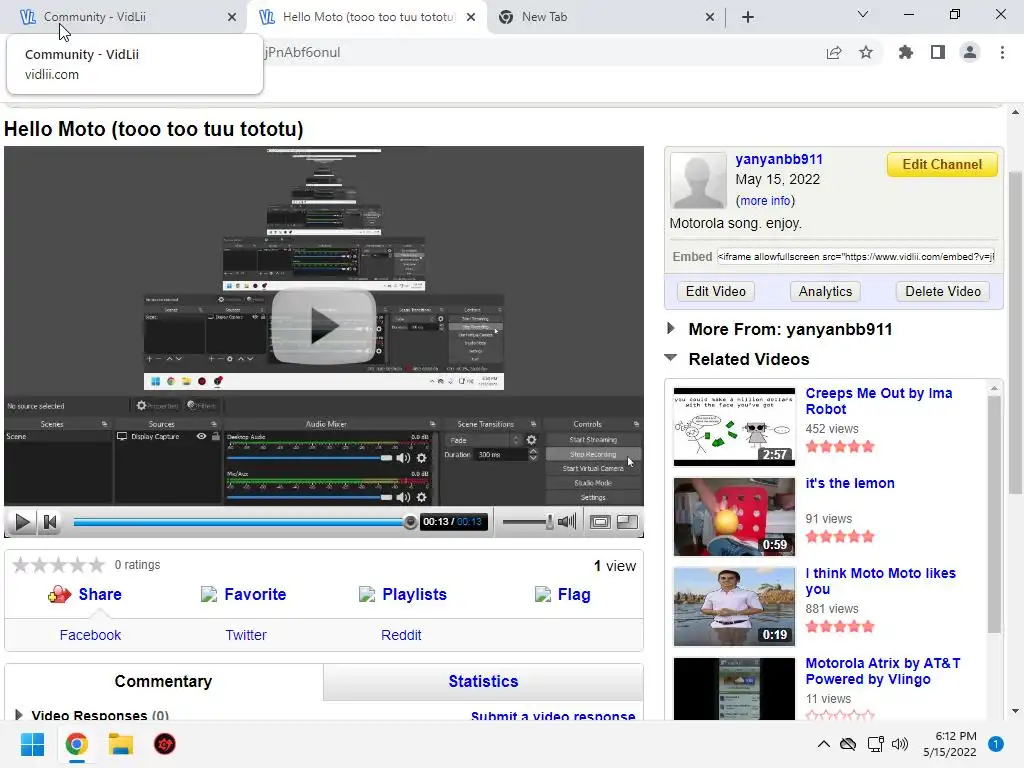
Task: Switch to the Commentary tab
Action: tap(163, 681)
